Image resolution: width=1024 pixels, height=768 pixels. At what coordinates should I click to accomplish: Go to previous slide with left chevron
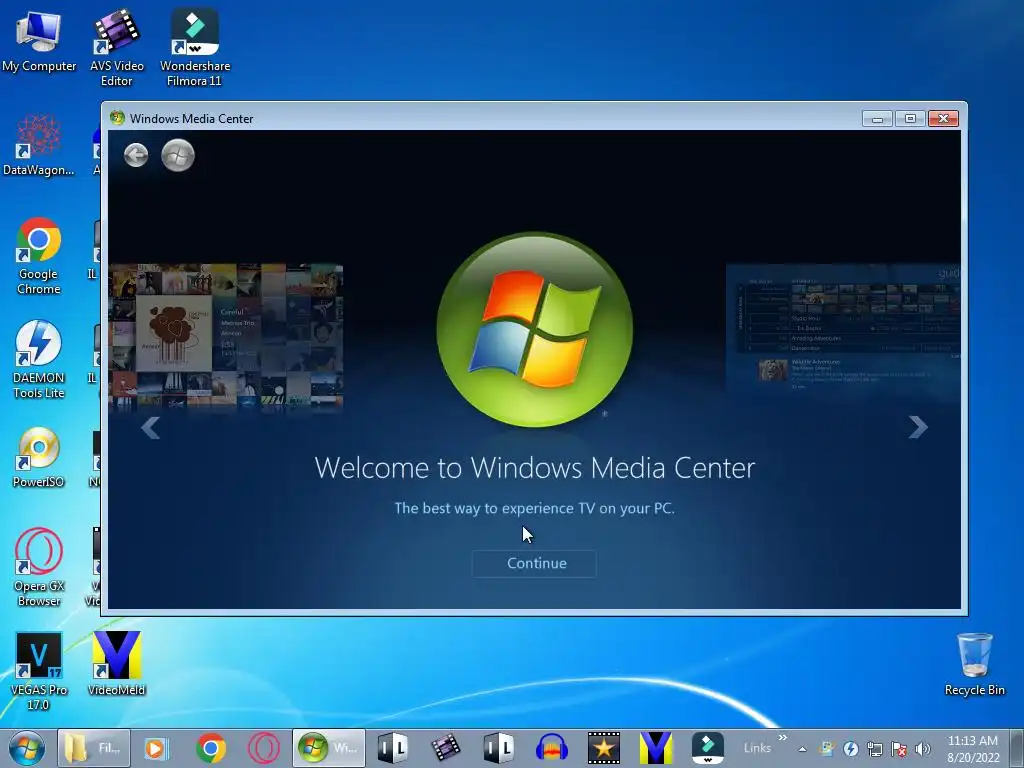pos(151,428)
